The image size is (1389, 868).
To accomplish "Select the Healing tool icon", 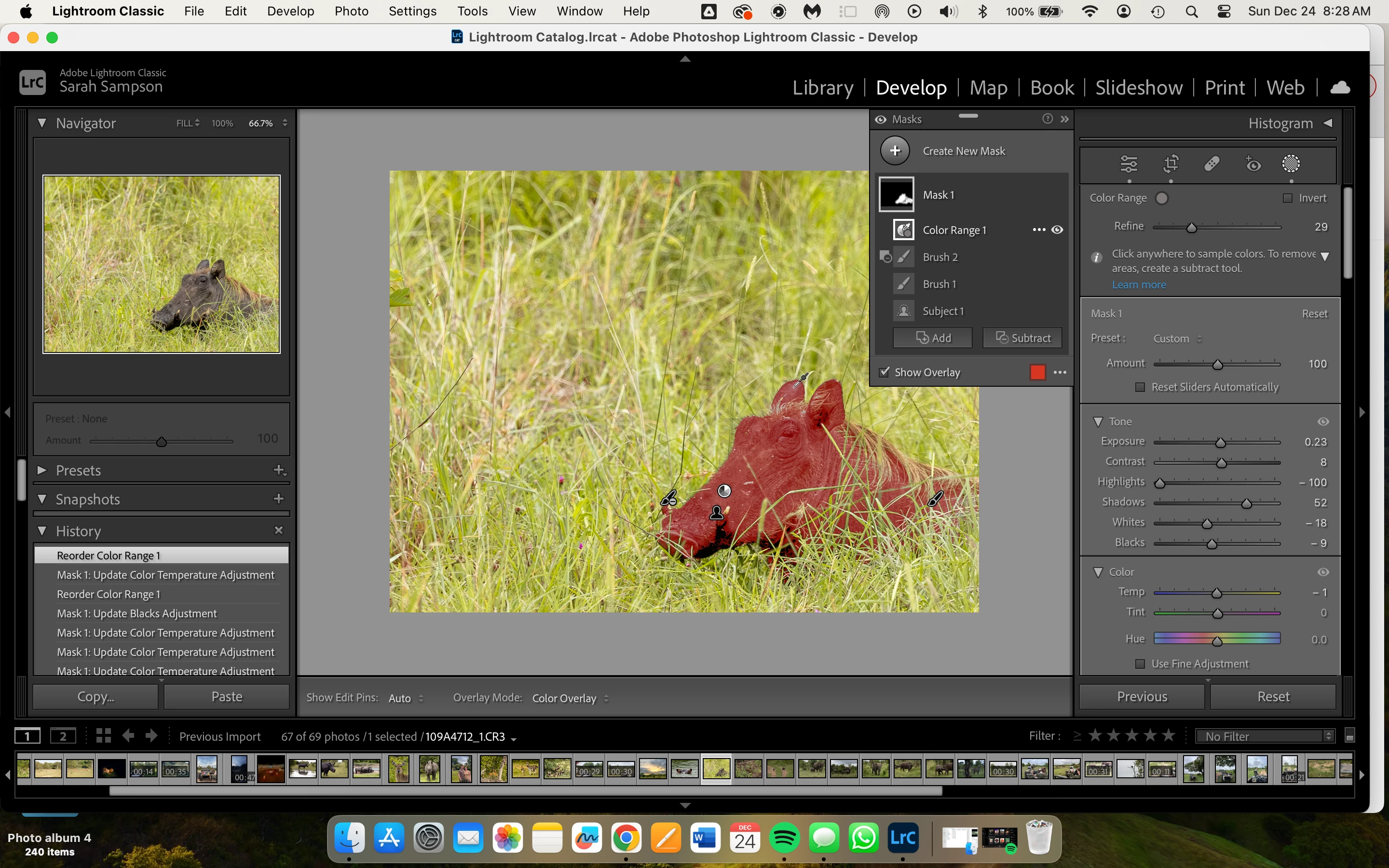I will pyautogui.click(x=1212, y=164).
